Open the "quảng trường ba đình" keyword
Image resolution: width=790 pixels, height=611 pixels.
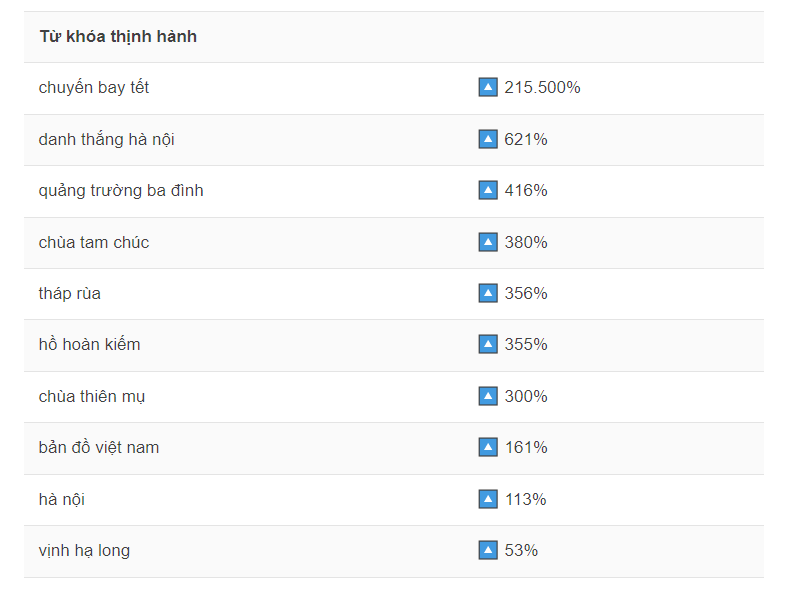point(121,190)
